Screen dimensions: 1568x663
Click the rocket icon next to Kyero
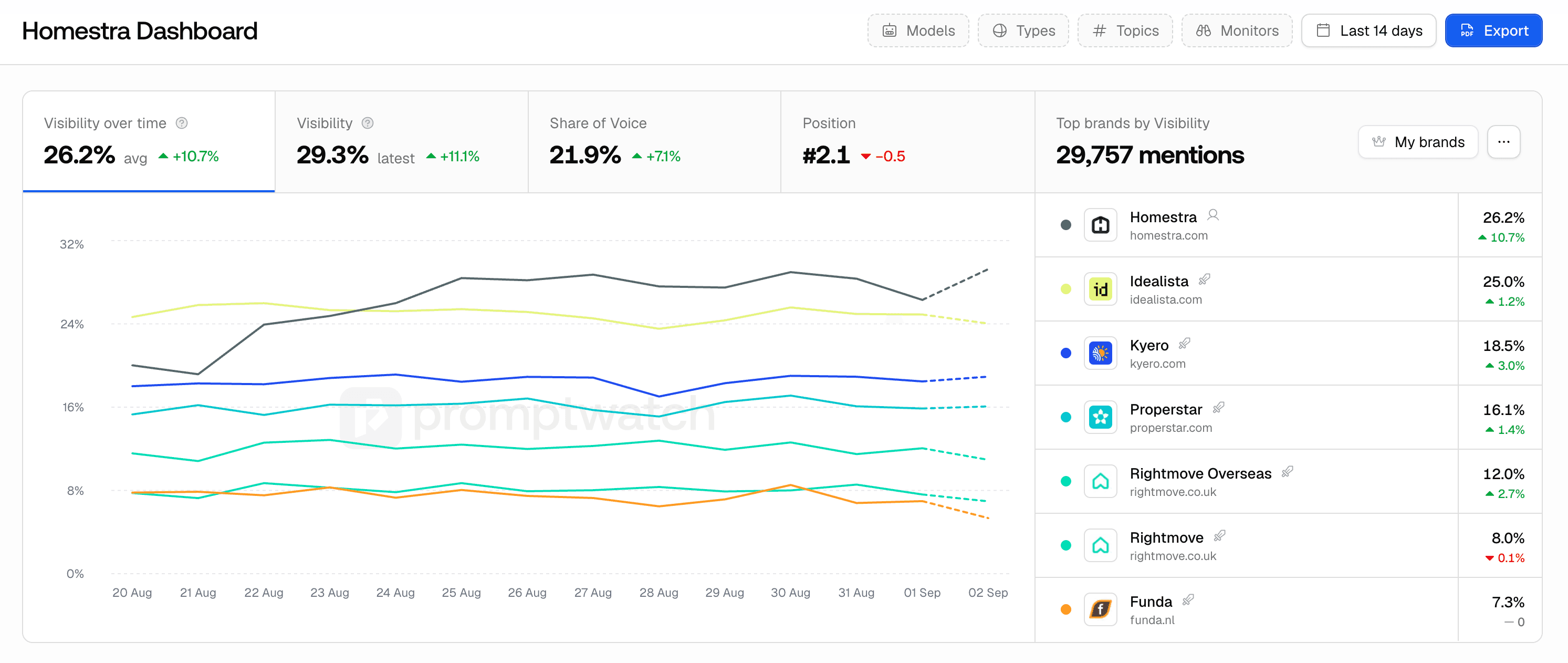click(x=1184, y=344)
